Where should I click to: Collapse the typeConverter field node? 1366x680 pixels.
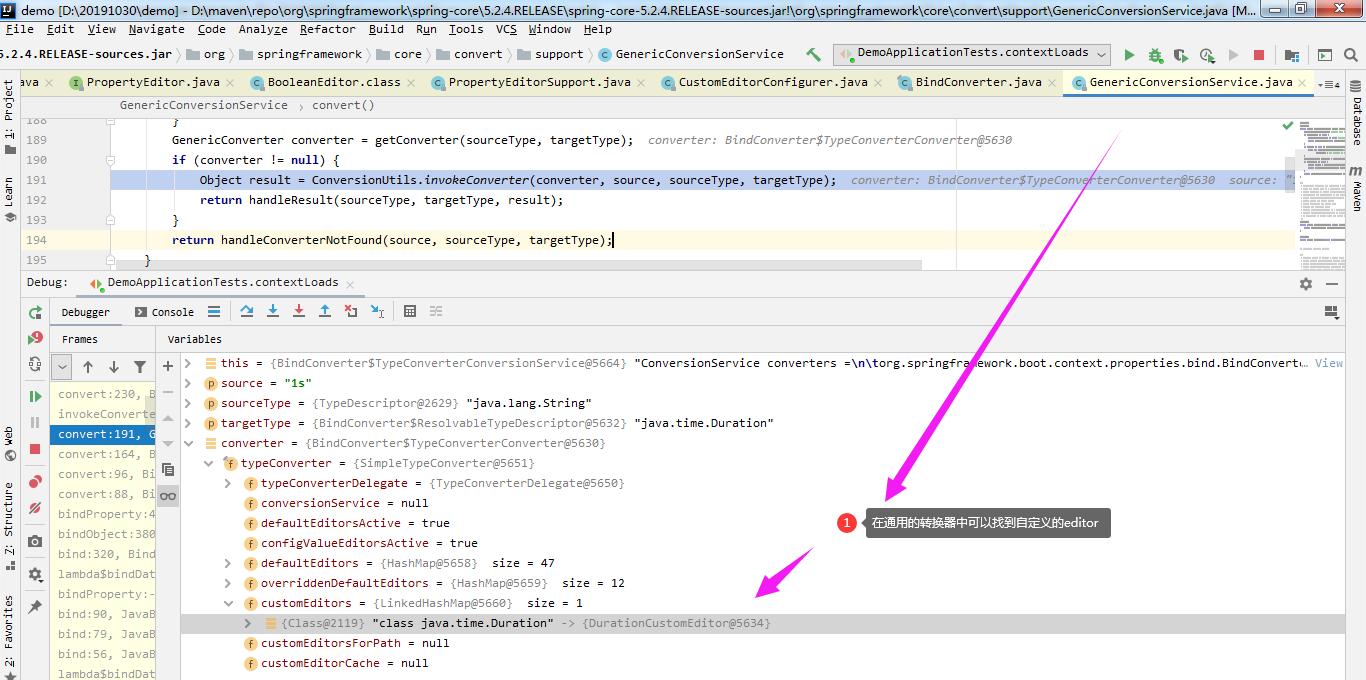(208, 463)
